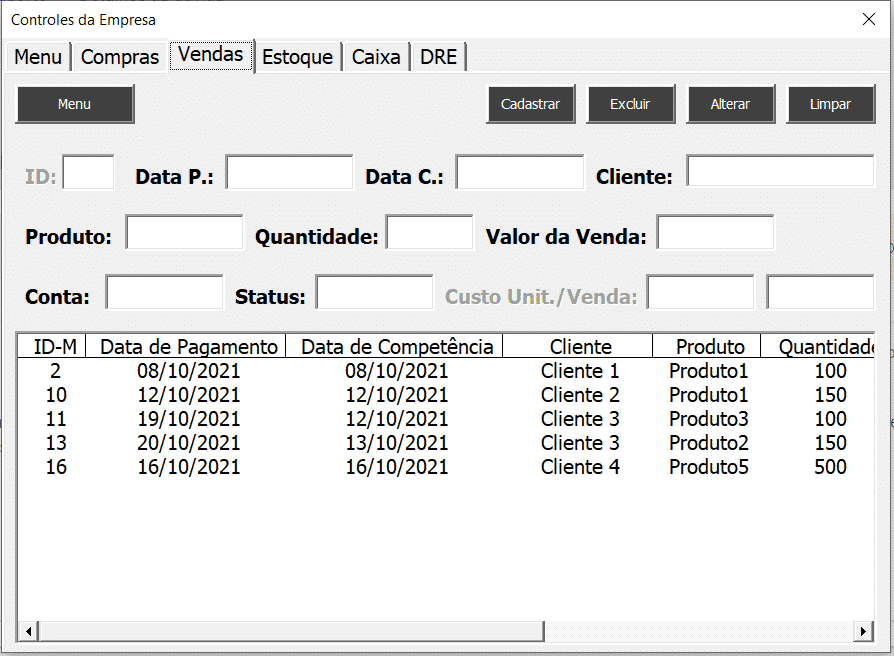Click payment date 19/10/2021
This screenshot has height=656, width=894.
tap(189, 419)
